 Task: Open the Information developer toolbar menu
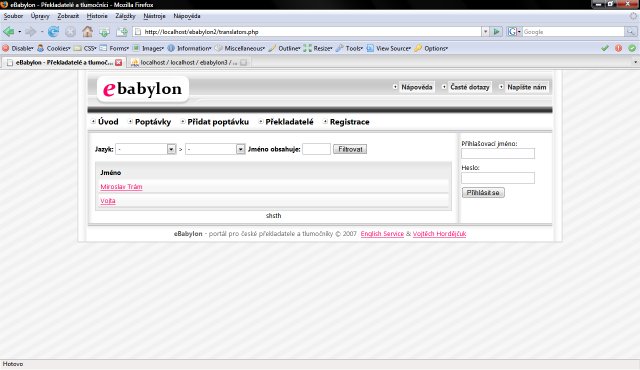(189, 48)
